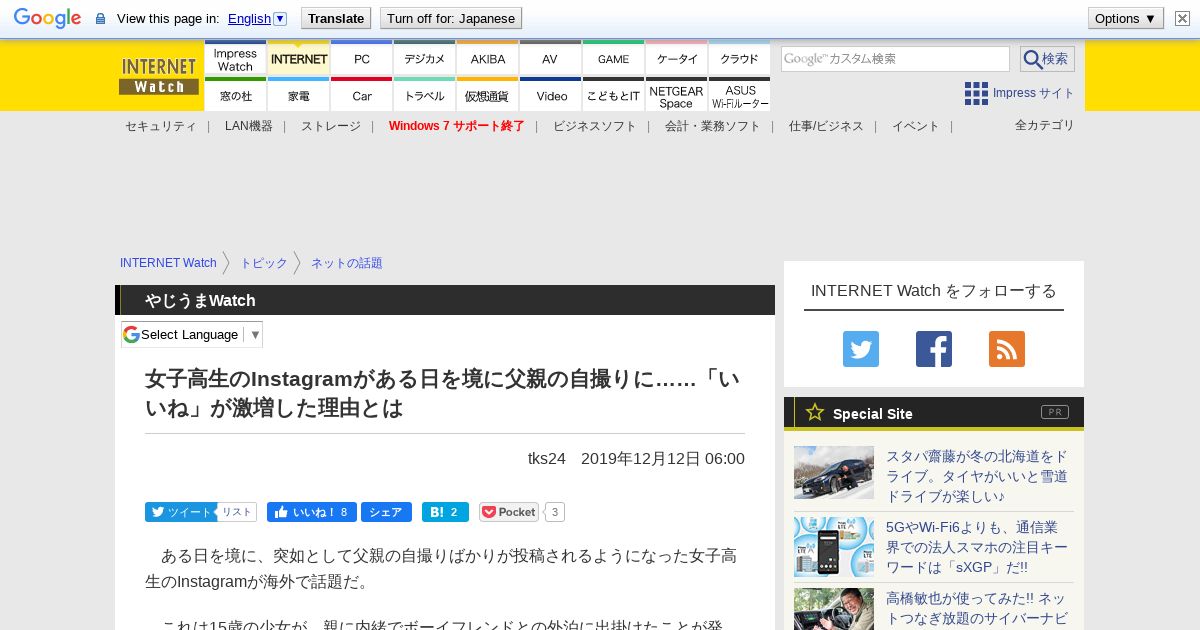Image resolution: width=1200 pixels, height=630 pixels.
Task: Click the ネットの話題 breadcrumb link
Action: [346, 263]
